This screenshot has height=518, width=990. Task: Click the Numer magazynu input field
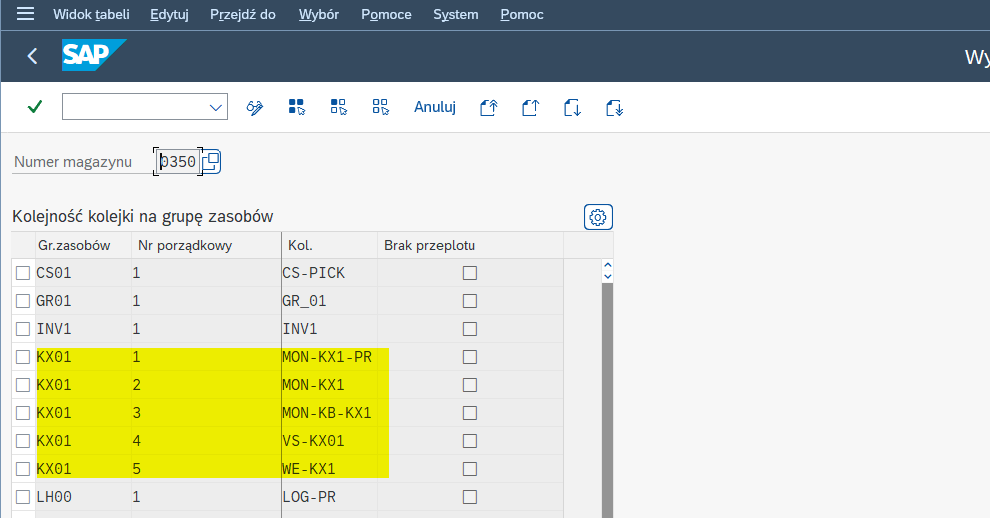178,161
